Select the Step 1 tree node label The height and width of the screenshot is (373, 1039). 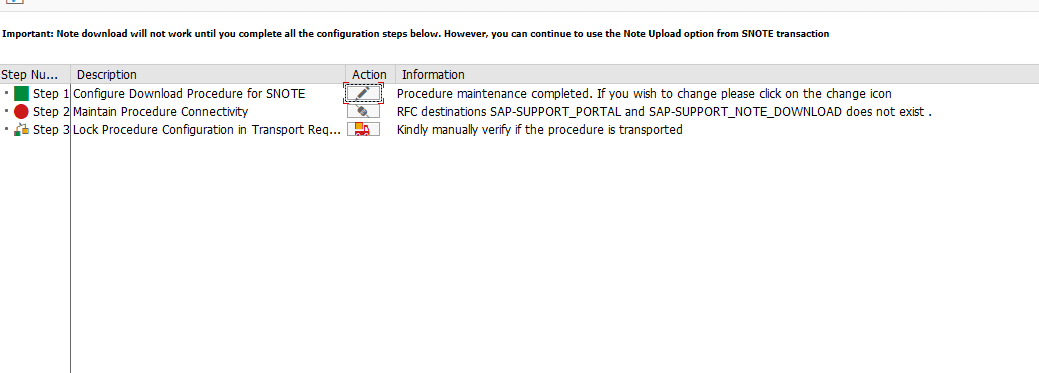coord(51,93)
